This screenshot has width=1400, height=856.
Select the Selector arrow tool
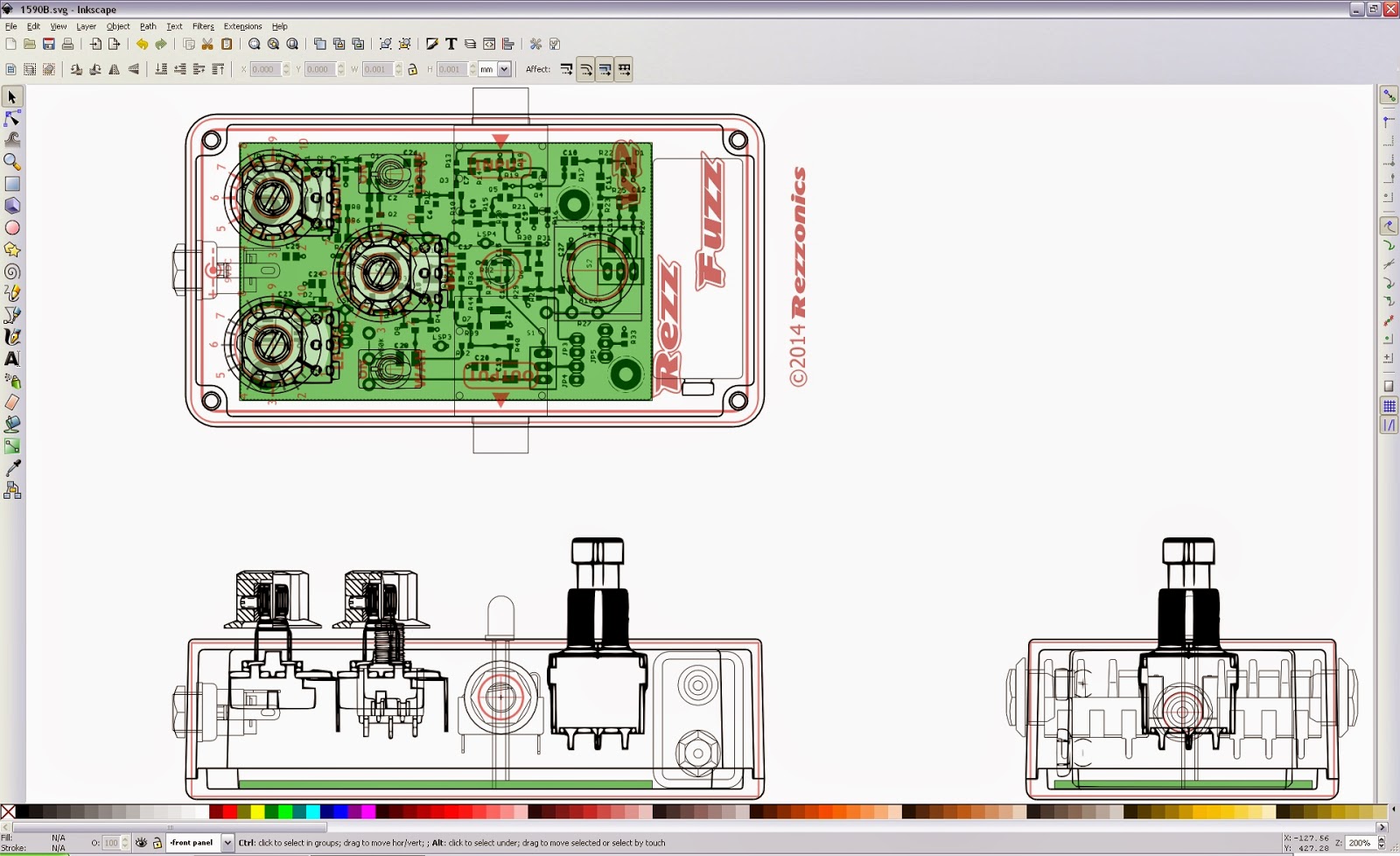pos(12,97)
